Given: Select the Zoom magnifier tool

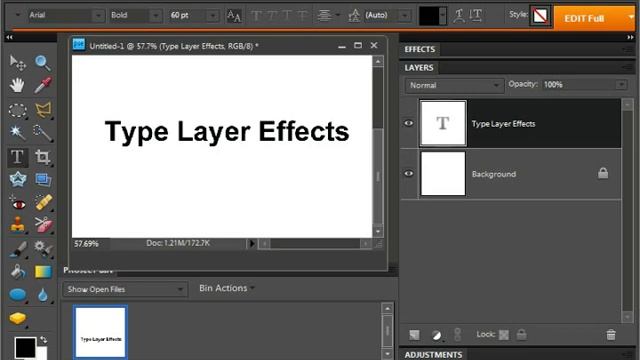Looking at the screenshot, I should point(42,63).
